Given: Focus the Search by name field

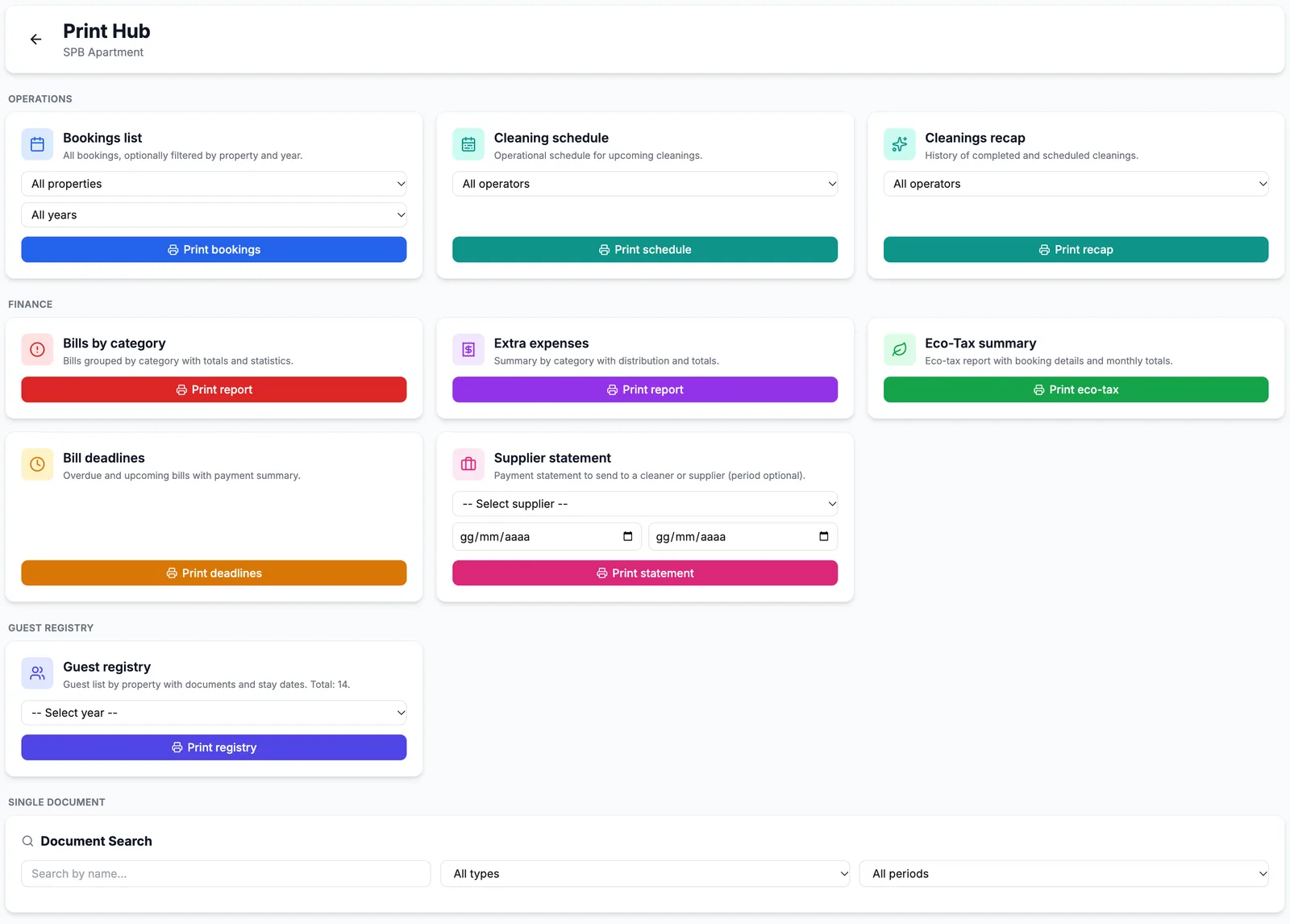Looking at the screenshot, I should pyautogui.click(x=226, y=874).
